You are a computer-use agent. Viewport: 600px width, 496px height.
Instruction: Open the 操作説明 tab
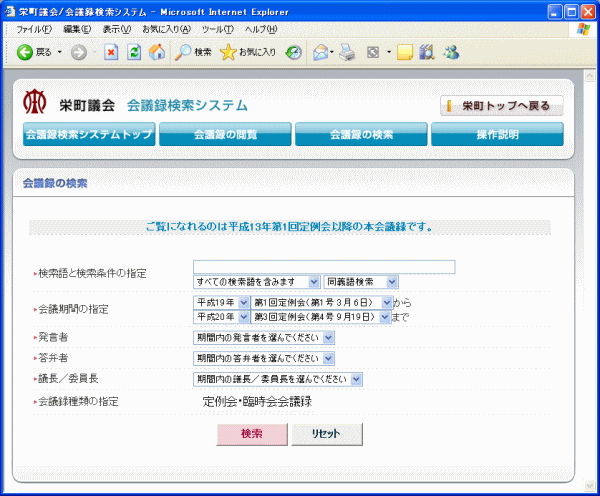pyautogui.click(x=497, y=134)
